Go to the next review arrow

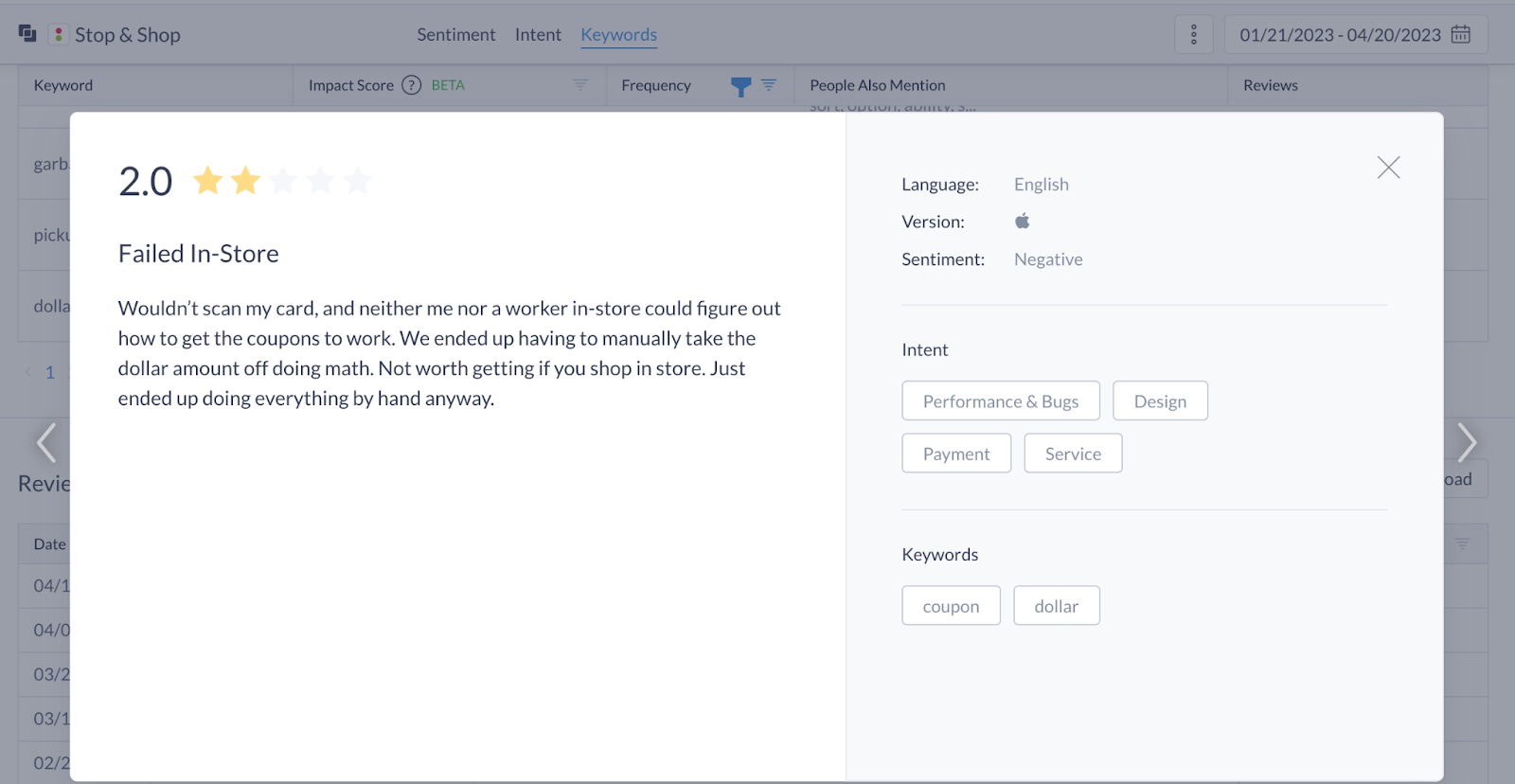(1467, 442)
